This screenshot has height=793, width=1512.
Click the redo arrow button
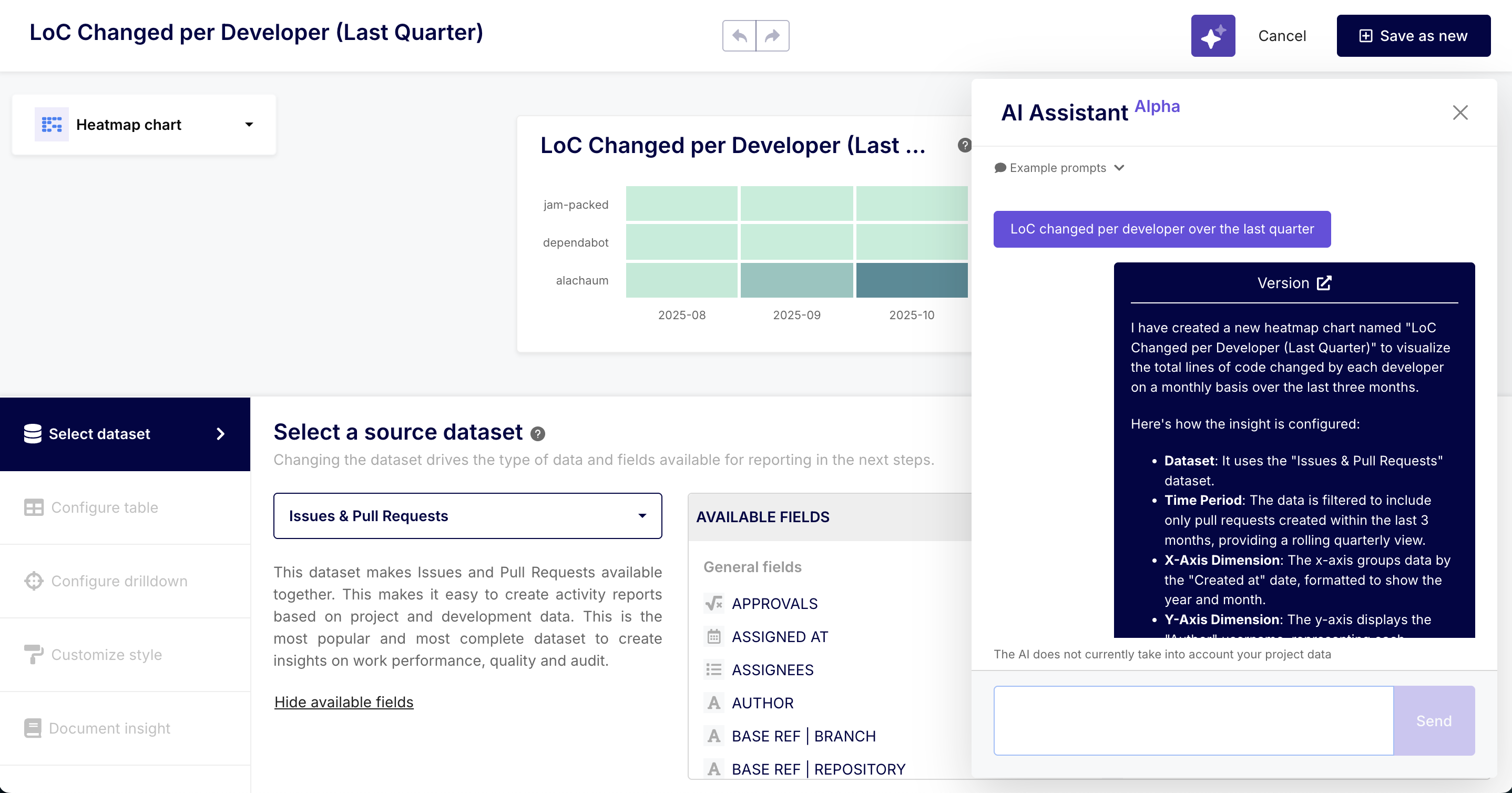click(x=772, y=36)
